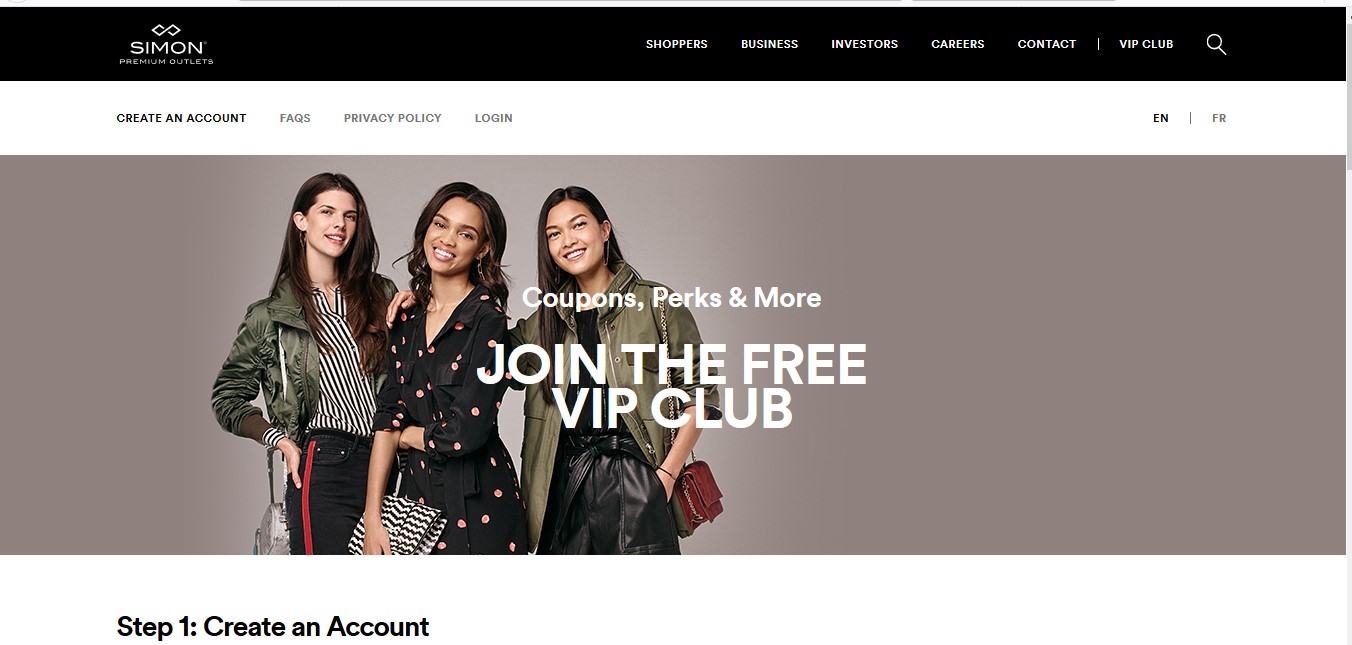1352x645 pixels.
Task: Click the Coupons, Perks & More text
Action: click(672, 298)
